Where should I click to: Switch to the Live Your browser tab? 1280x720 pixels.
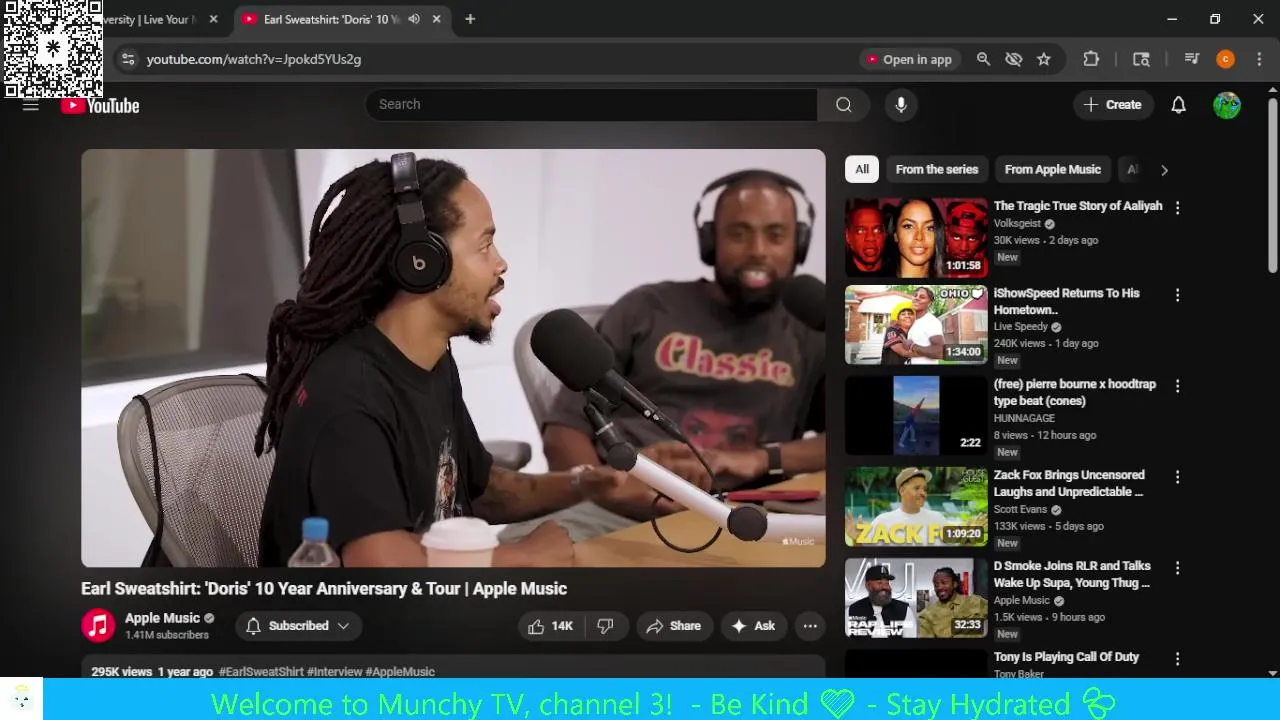click(150, 19)
